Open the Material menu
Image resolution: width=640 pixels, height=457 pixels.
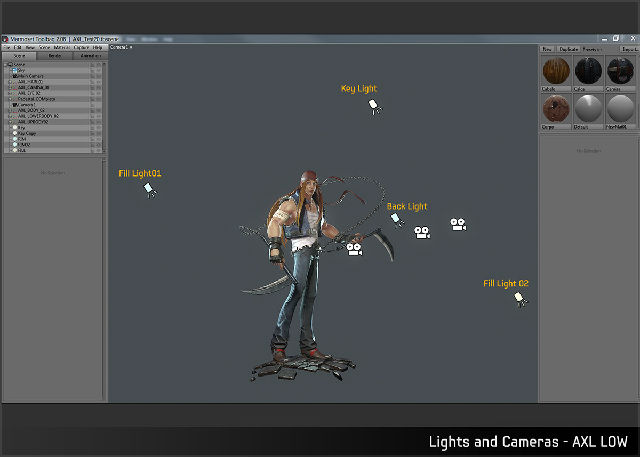[x=62, y=47]
